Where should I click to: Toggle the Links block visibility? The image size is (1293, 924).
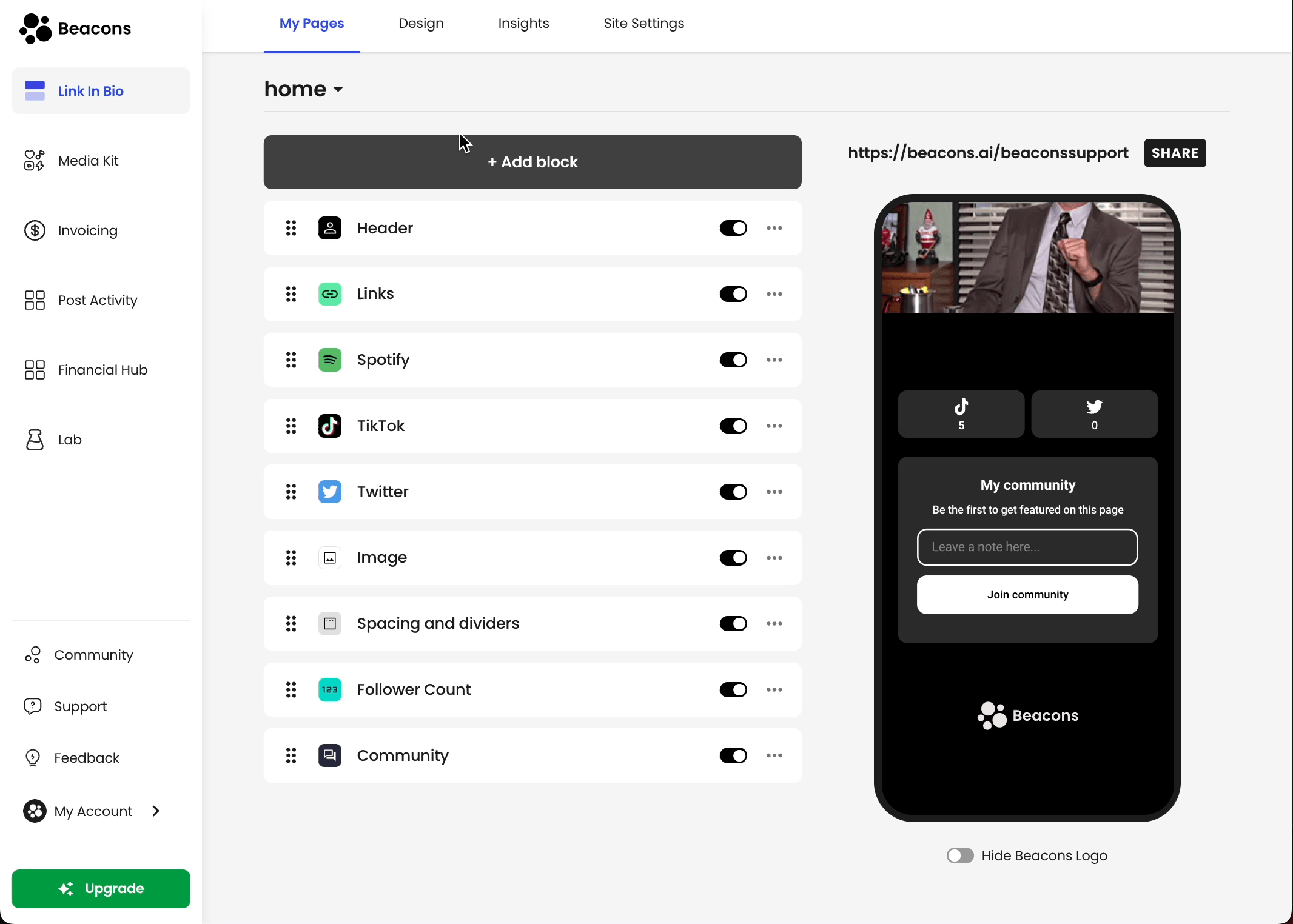(733, 294)
